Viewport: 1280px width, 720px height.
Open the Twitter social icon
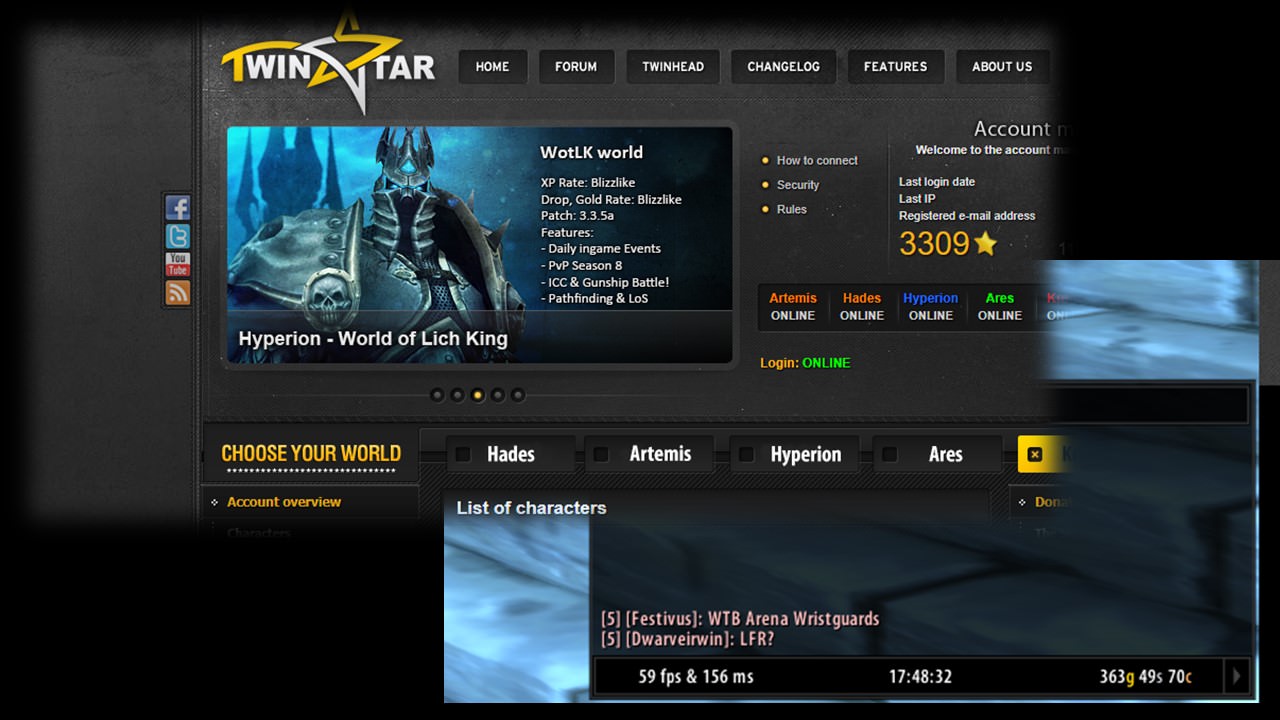[x=177, y=236]
